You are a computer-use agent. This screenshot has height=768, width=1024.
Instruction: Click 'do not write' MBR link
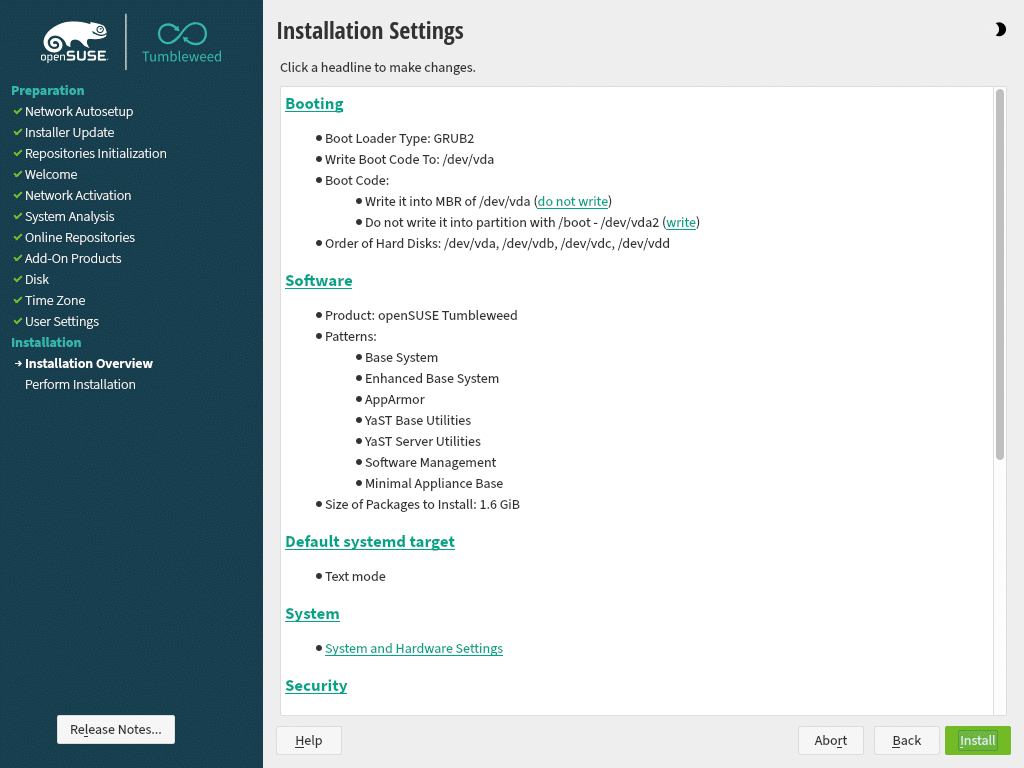573,202
